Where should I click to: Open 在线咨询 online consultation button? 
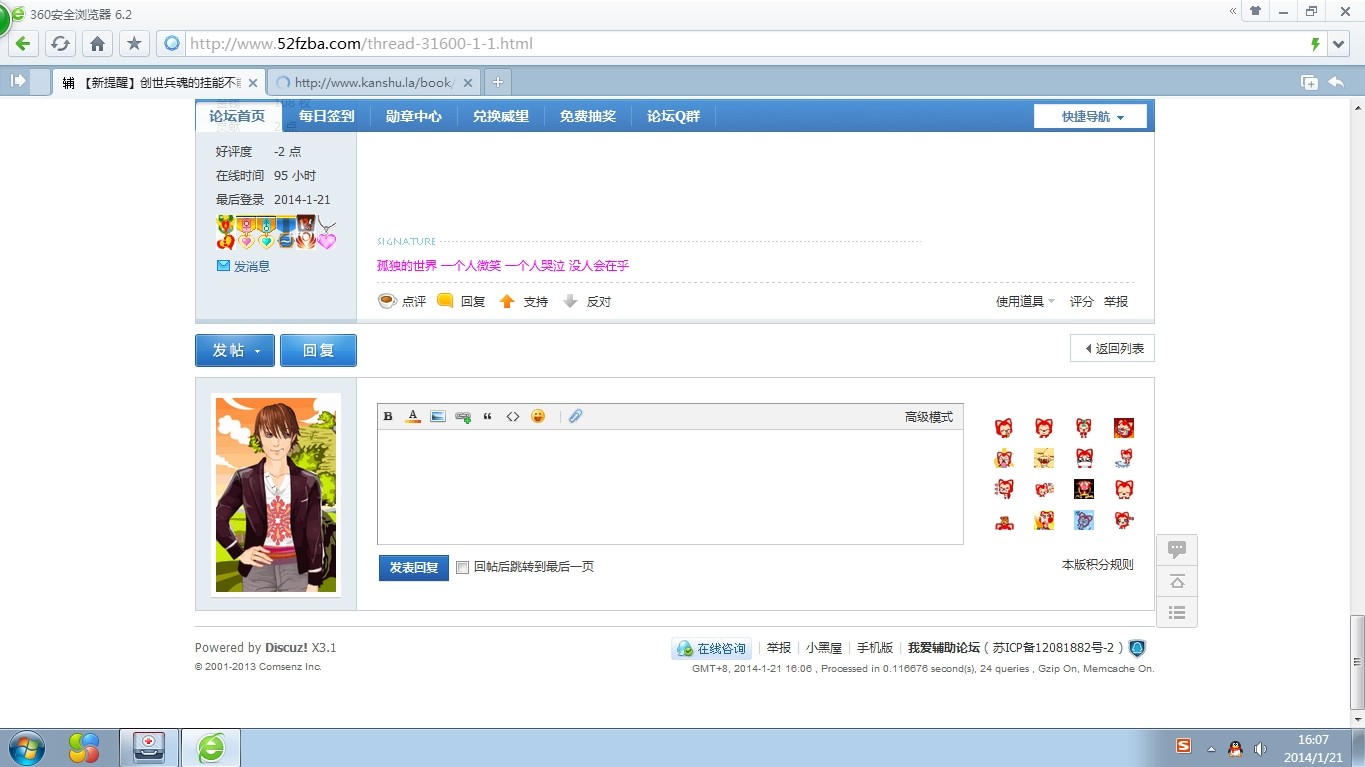click(711, 648)
